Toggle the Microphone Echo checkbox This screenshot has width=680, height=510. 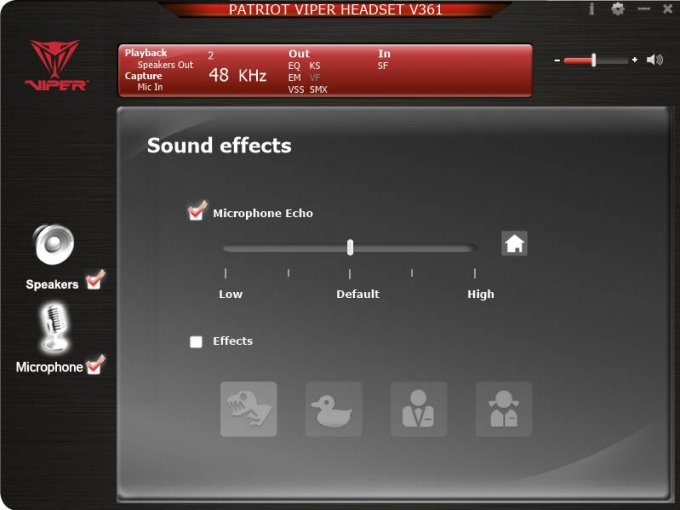tap(196, 211)
